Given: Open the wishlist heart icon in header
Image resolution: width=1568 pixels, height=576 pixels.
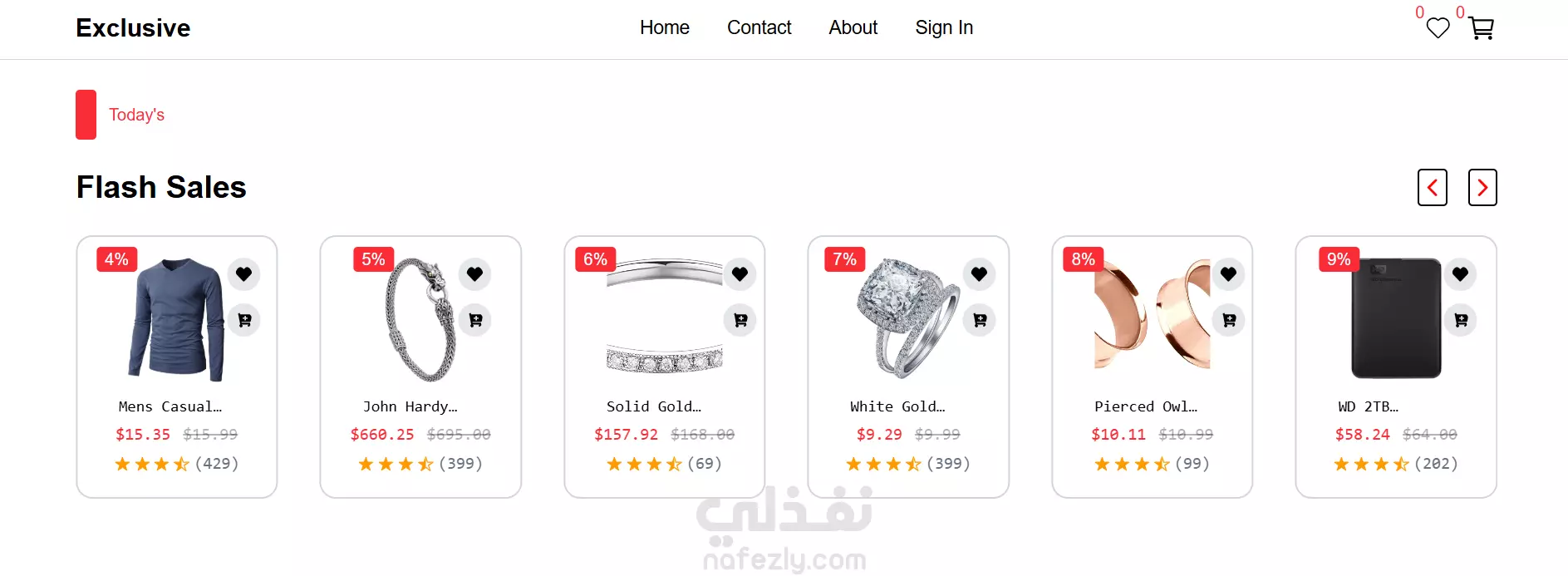Looking at the screenshot, I should [x=1438, y=28].
